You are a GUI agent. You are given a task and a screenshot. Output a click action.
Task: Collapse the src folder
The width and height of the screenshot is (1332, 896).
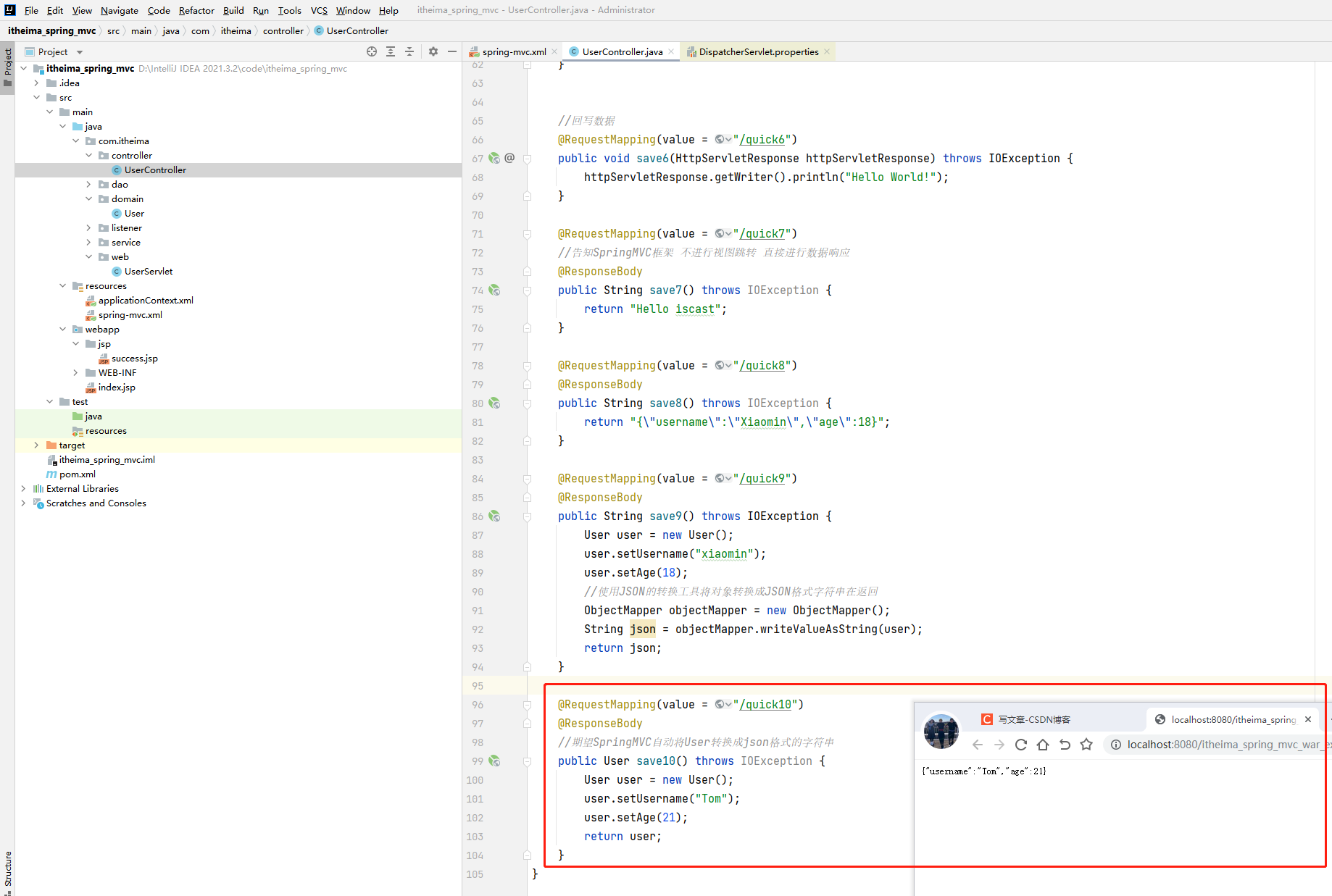coord(37,97)
